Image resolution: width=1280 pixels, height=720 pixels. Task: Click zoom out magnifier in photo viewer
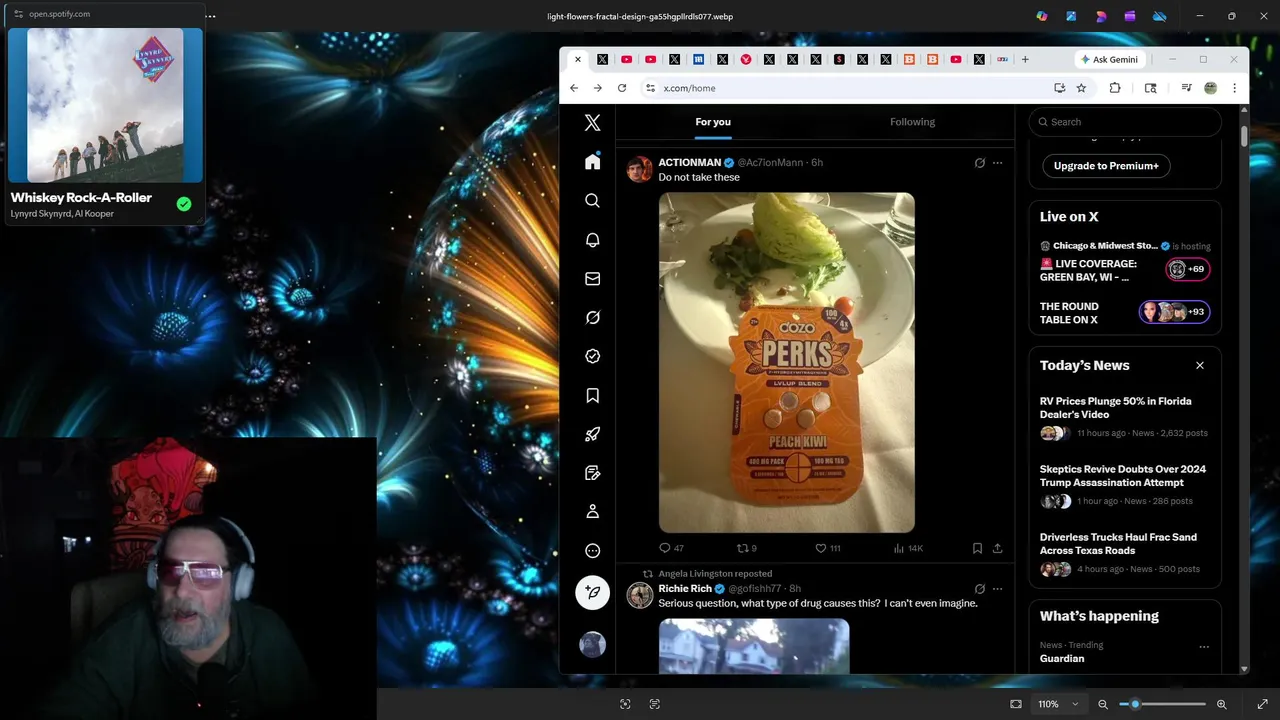(x=1103, y=704)
